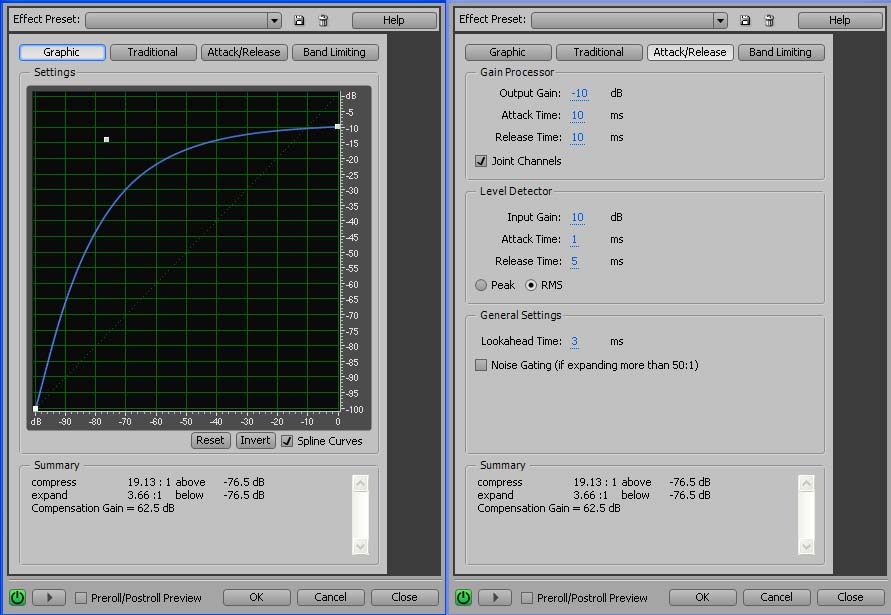Uncheck the Spline Curves checkbox
The height and width of the screenshot is (615, 891).
287,441
